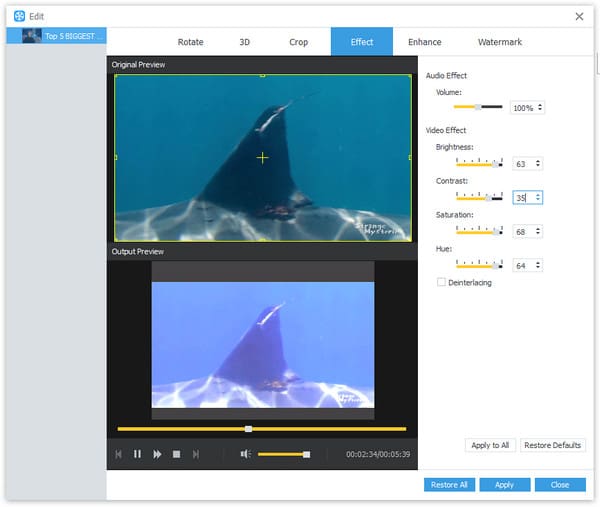
Task: Click the Edit window app logo
Action: [19, 16]
